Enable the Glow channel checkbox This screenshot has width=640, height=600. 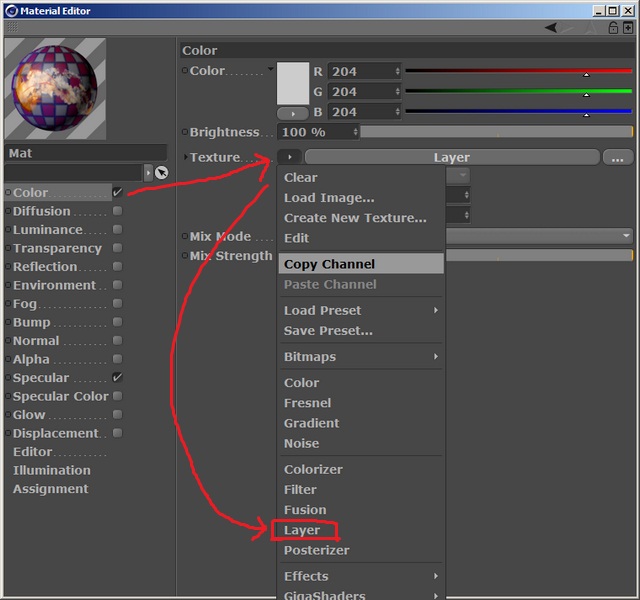(118, 414)
